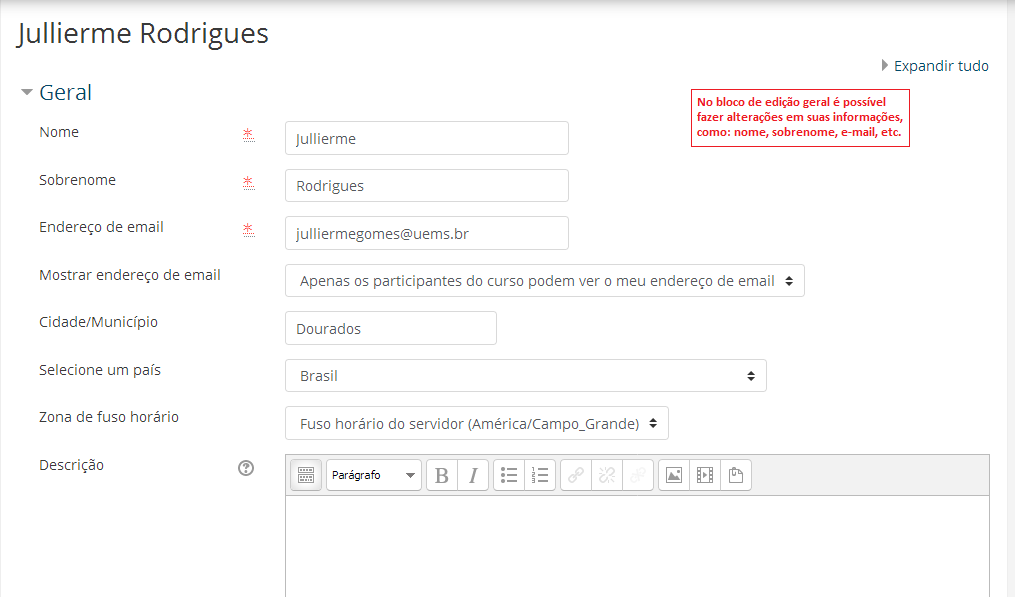Insert a bulleted list

tap(509, 475)
